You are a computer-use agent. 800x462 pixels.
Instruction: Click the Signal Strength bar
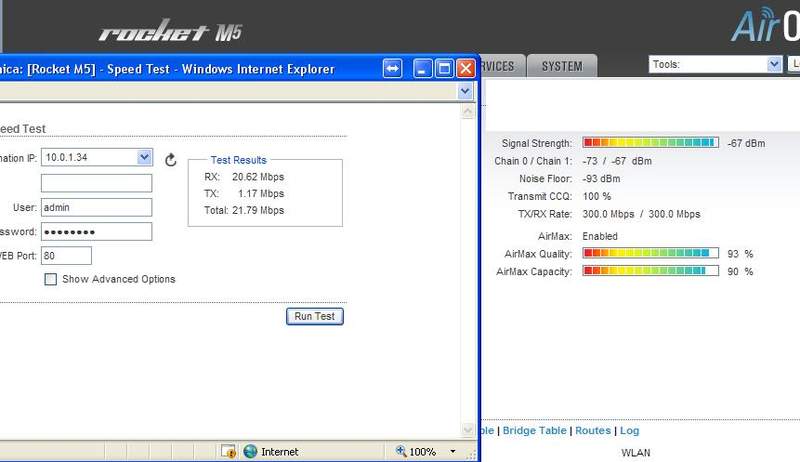(651, 143)
